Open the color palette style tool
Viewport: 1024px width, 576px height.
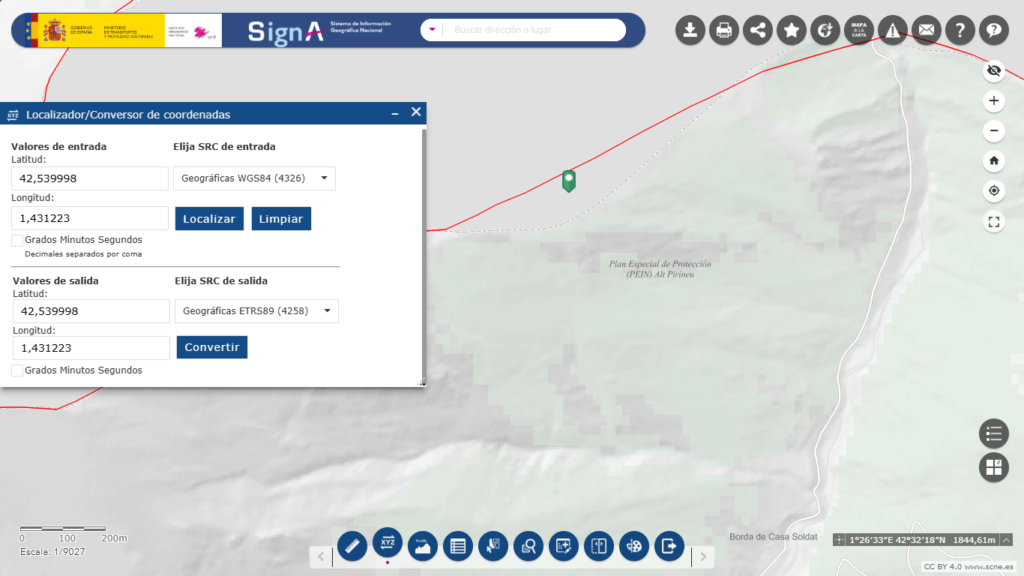tap(634, 545)
